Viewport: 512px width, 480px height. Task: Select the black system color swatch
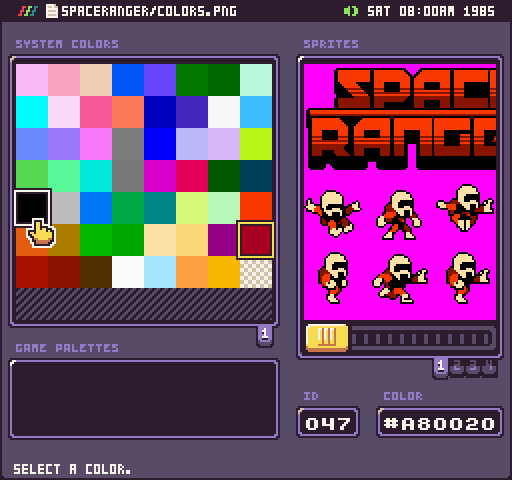tap(32, 208)
